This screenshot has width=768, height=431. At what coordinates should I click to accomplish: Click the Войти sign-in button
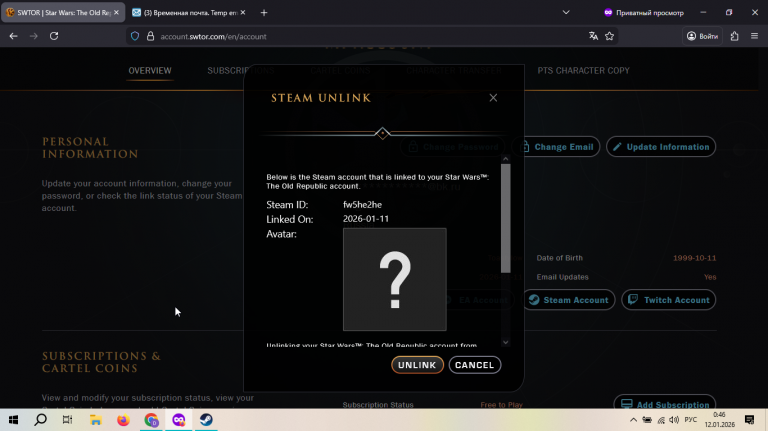702,36
